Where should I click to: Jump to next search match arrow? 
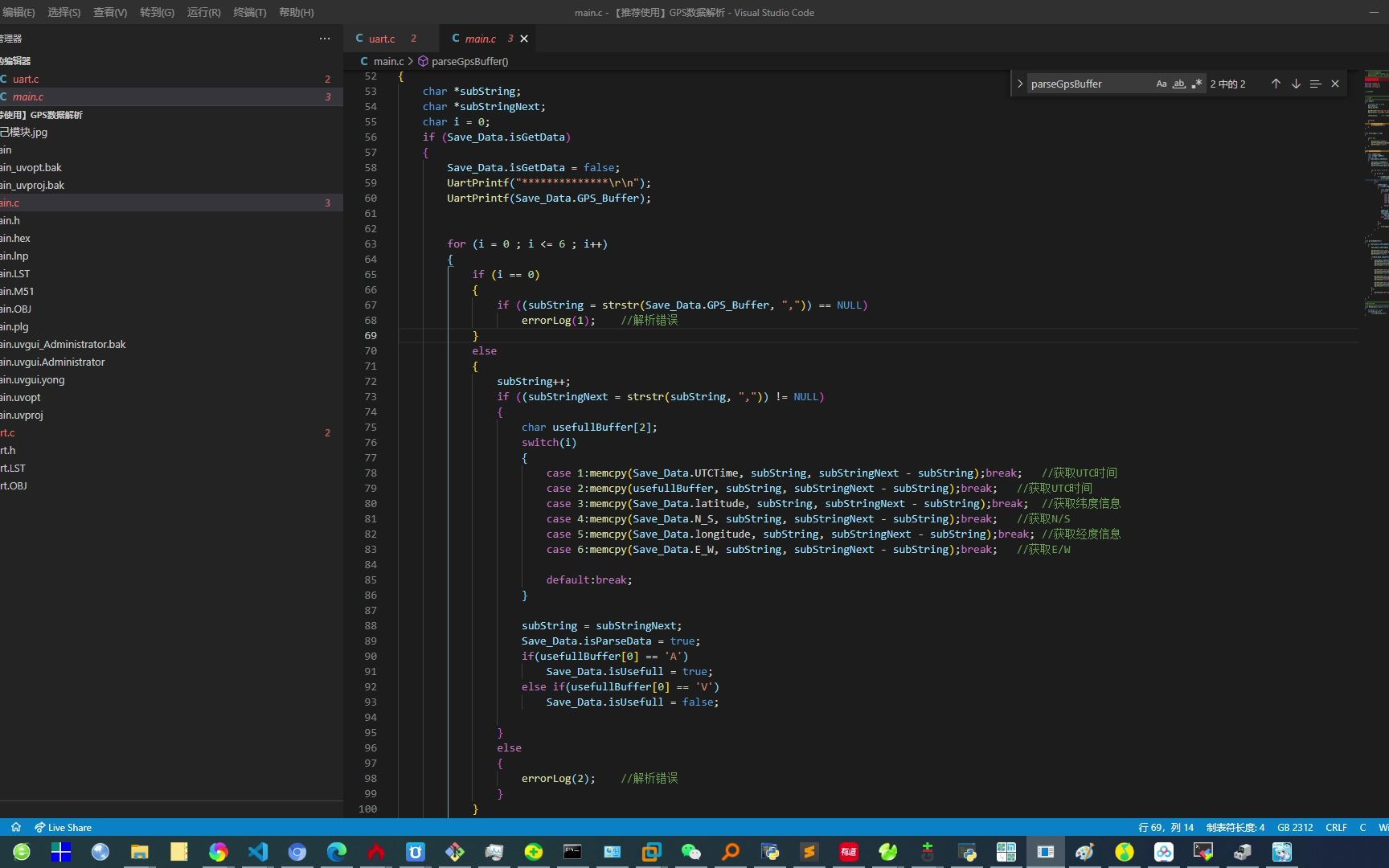(1296, 84)
